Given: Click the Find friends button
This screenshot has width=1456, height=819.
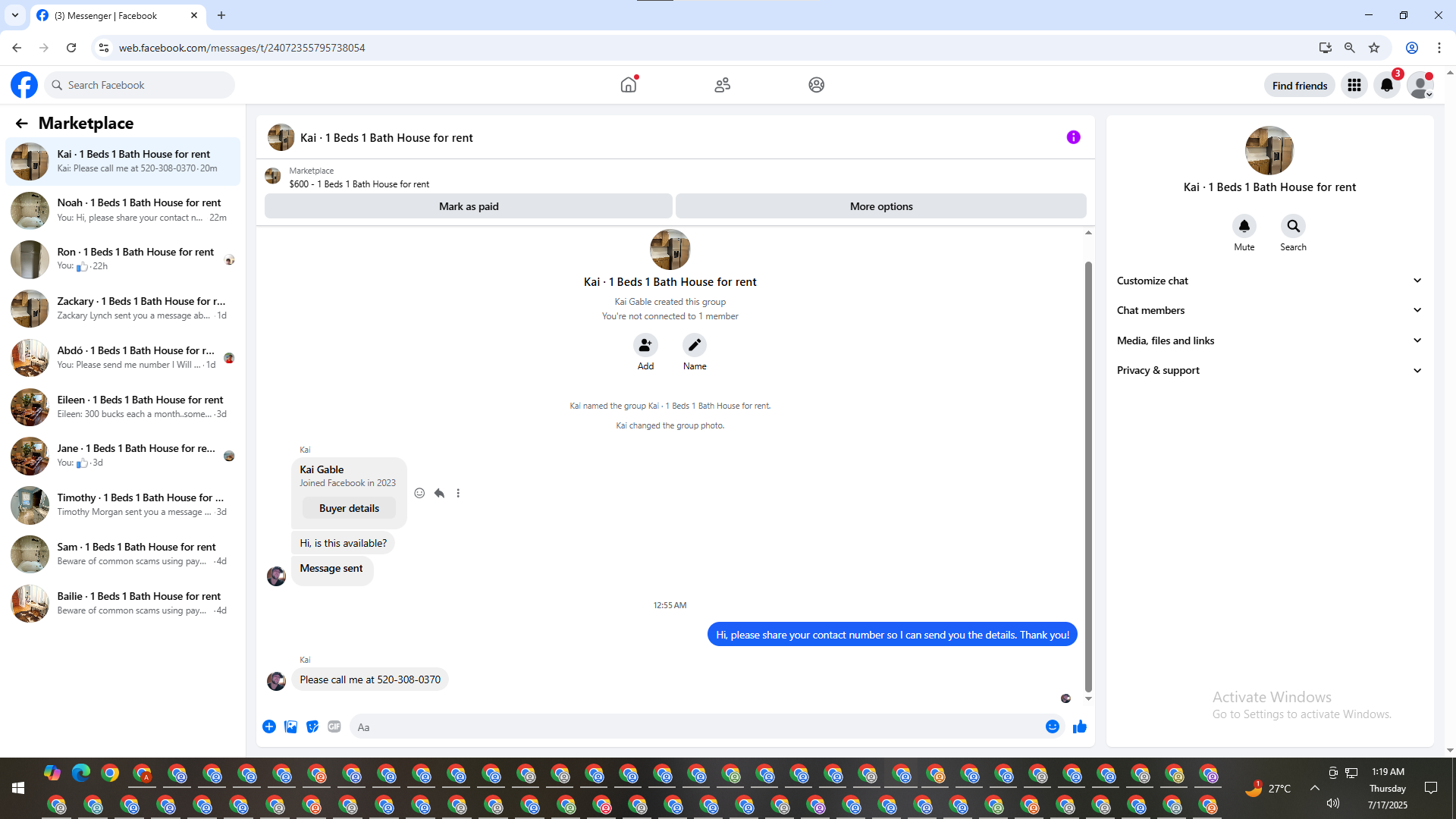Looking at the screenshot, I should pyautogui.click(x=1300, y=86).
